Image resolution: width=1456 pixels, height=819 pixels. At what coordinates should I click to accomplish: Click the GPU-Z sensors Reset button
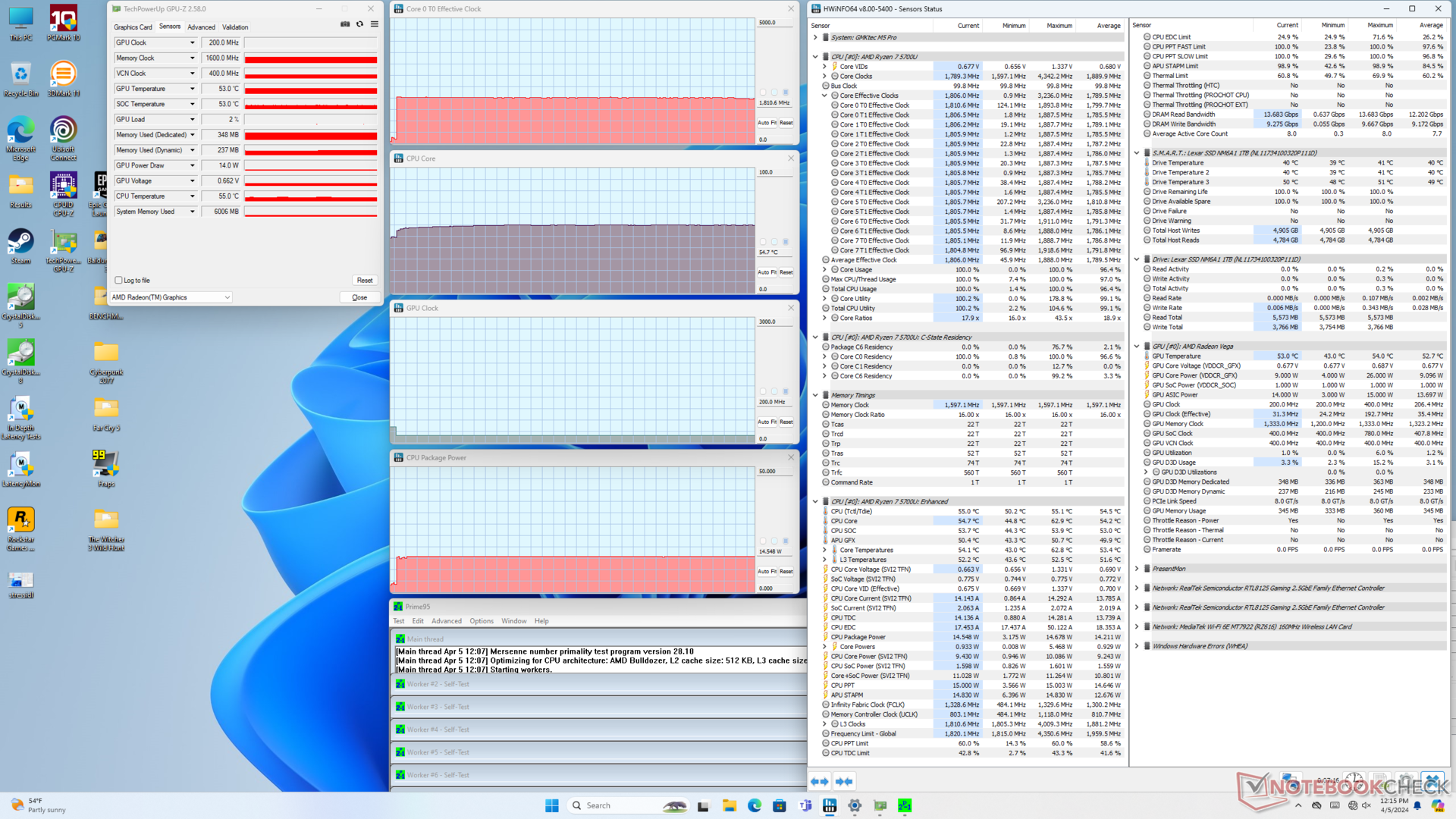click(364, 281)
